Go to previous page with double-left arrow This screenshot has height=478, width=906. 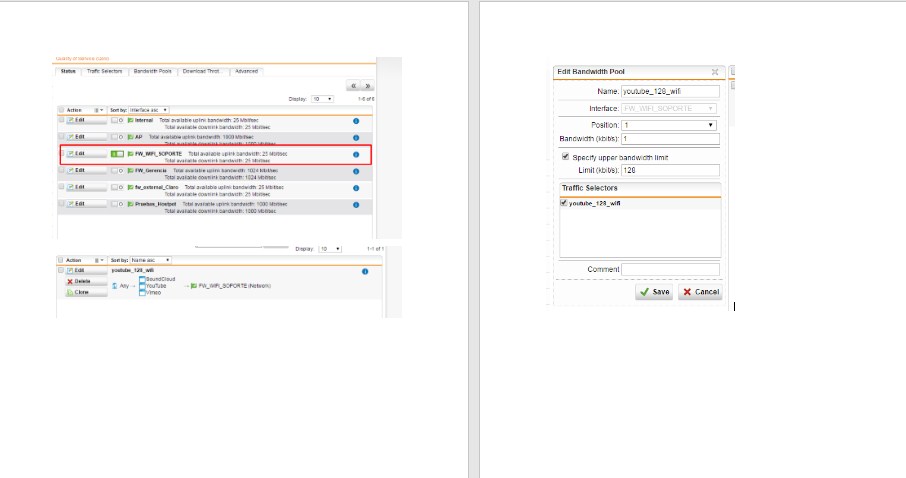(x=353, y=86)
